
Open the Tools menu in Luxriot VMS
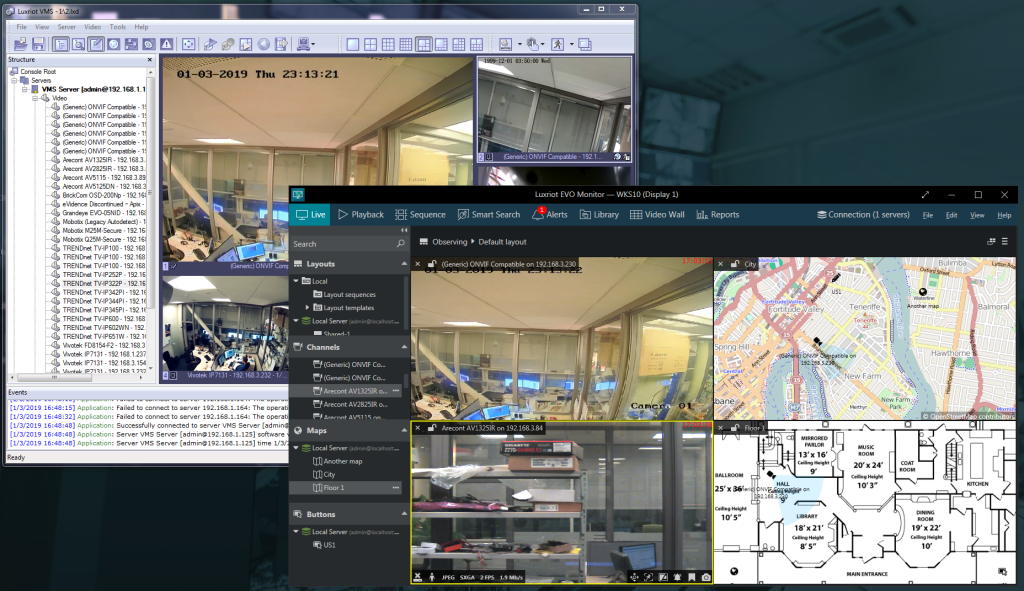click(x=118, y=27)
